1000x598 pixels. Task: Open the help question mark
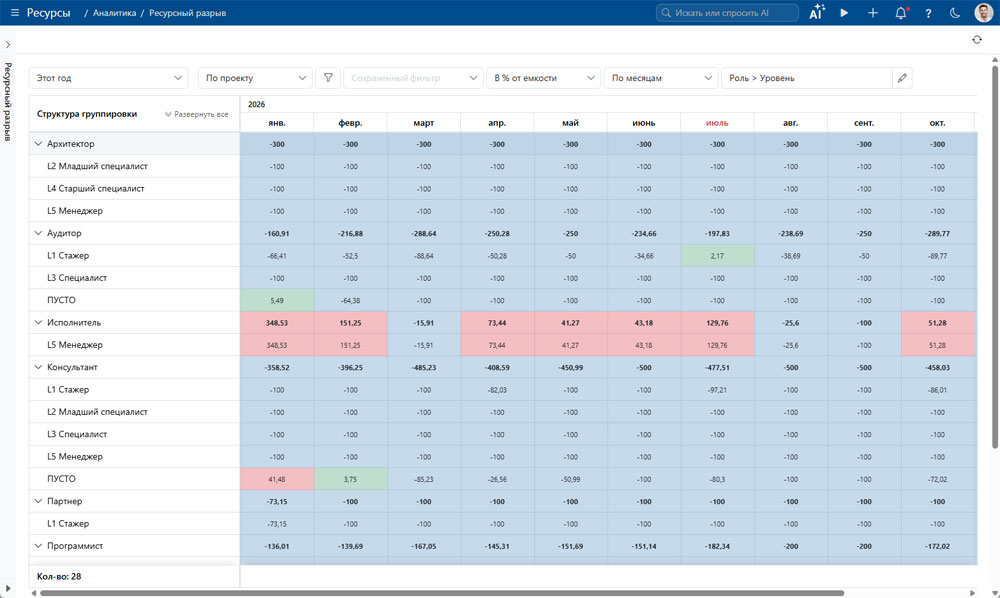928,13
